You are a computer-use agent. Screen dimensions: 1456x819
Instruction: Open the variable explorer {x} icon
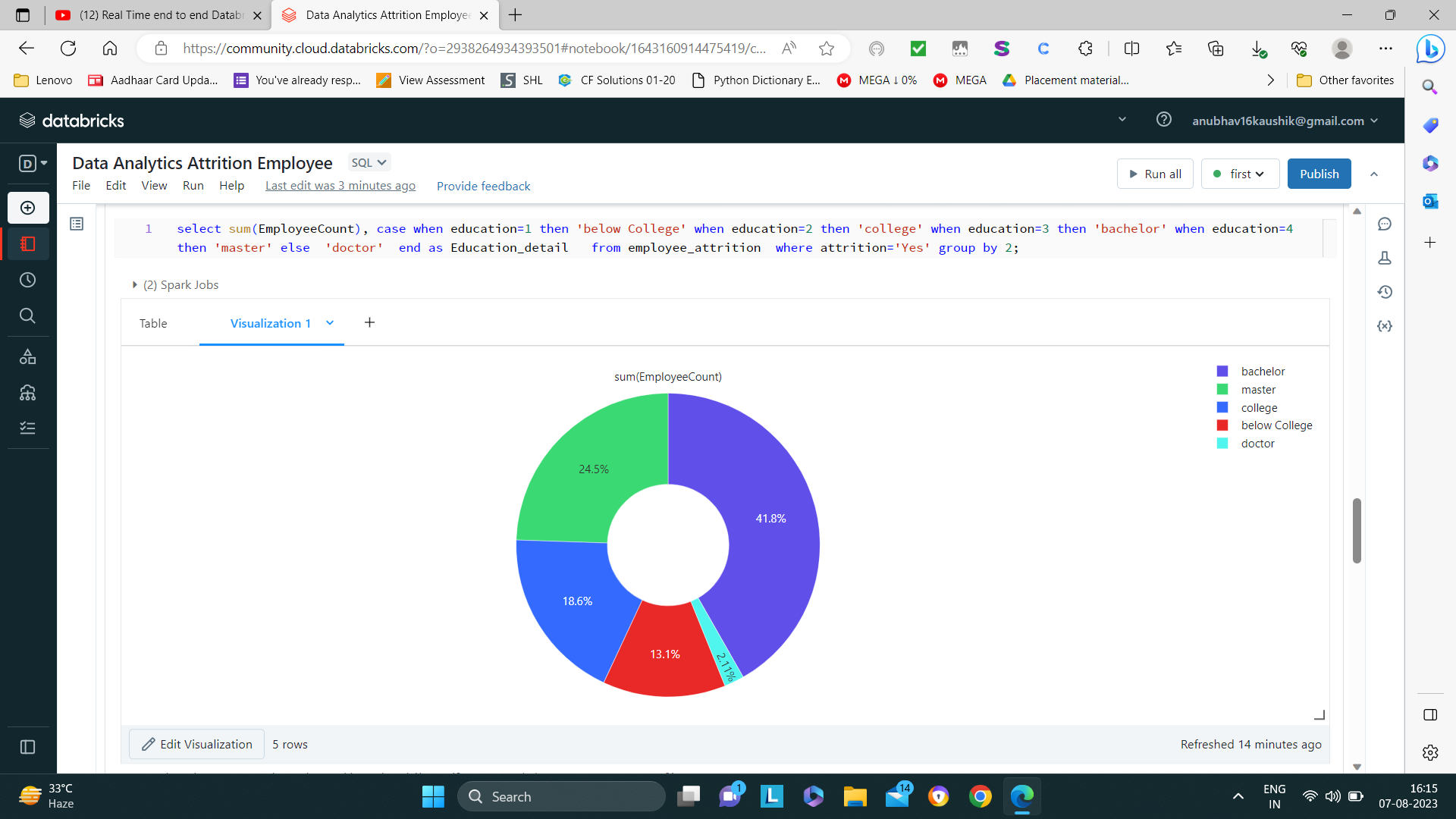coord(1385,326)
